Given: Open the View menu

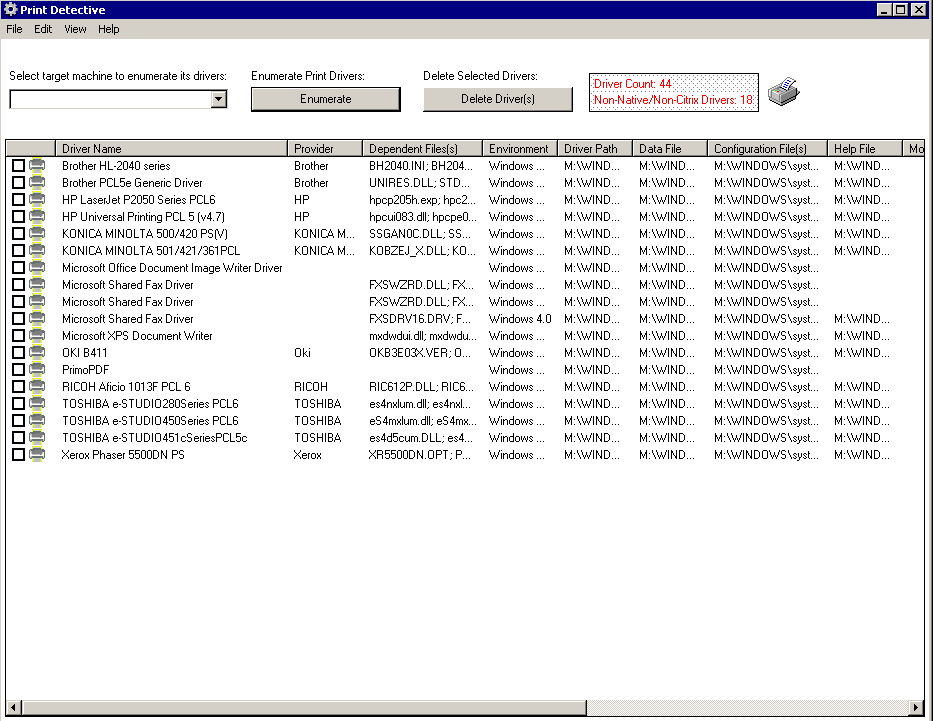Looking at the screenshot, I should point(75,29).
